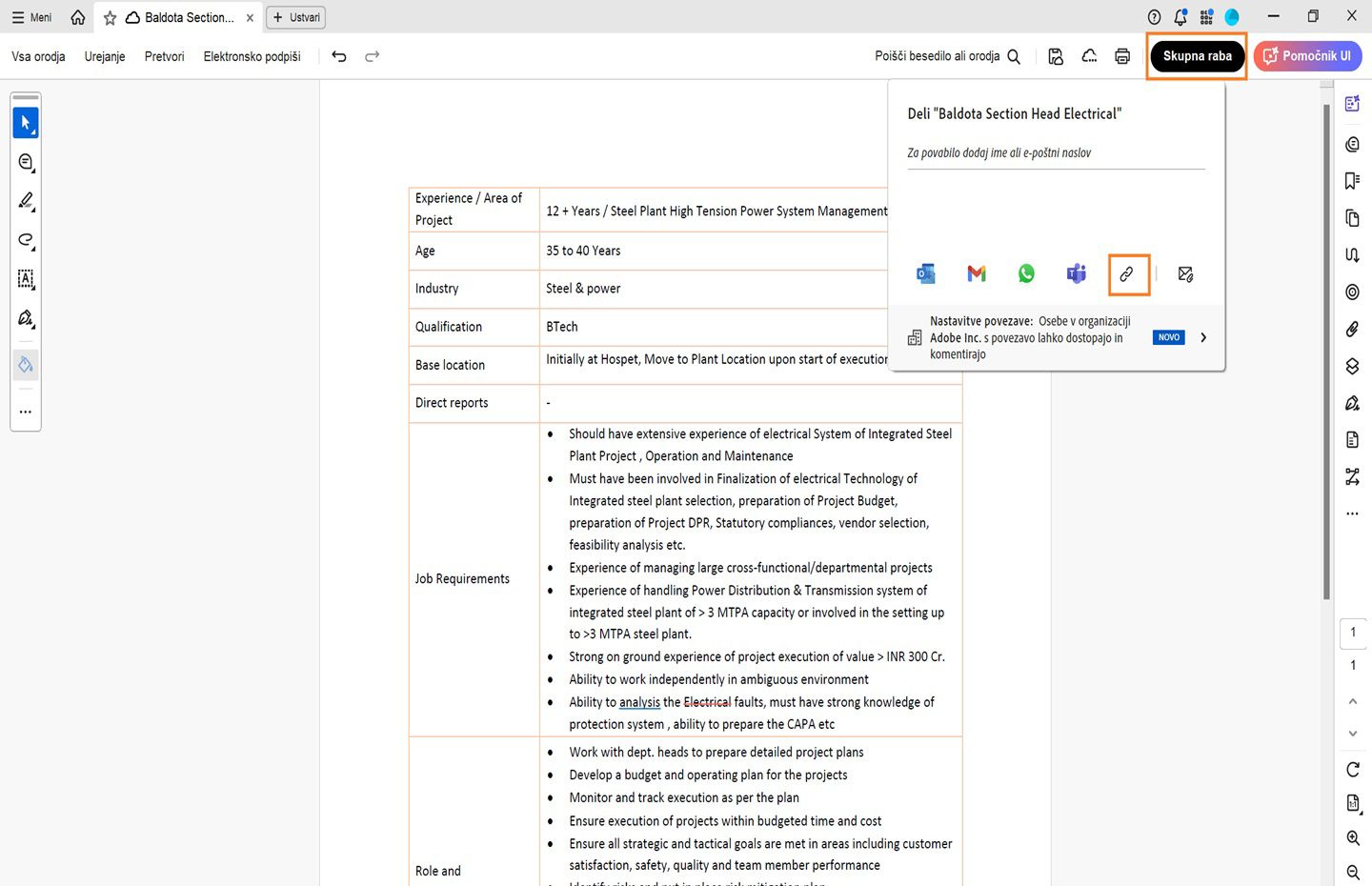This screenshot has height=886, width=1372.
Task: Open Elektronsko podpiši menu
Action: pos(252,56)
